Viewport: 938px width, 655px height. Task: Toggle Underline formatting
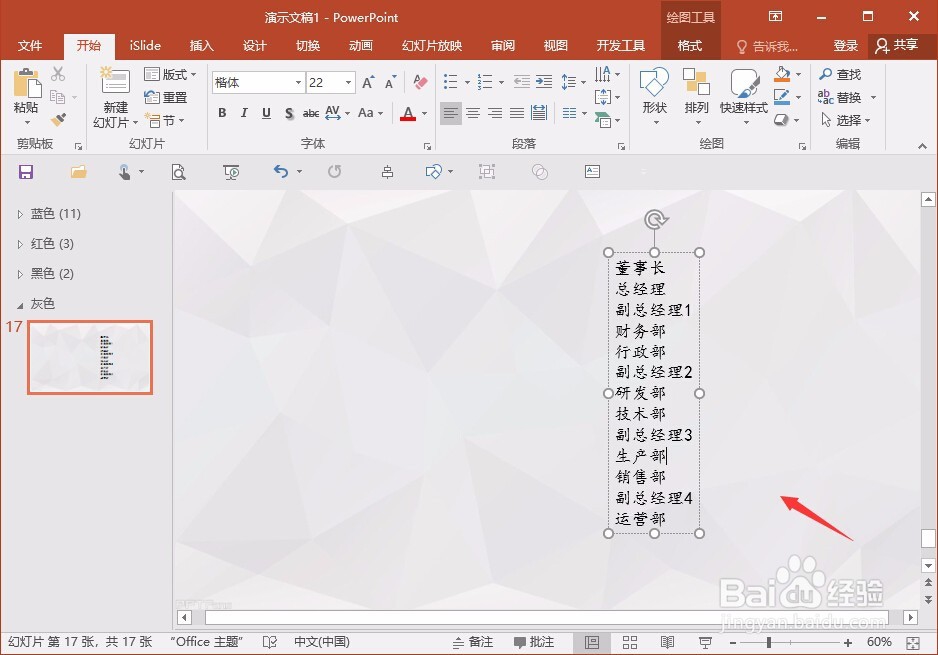pyautogui.click(x=266, y=113)
